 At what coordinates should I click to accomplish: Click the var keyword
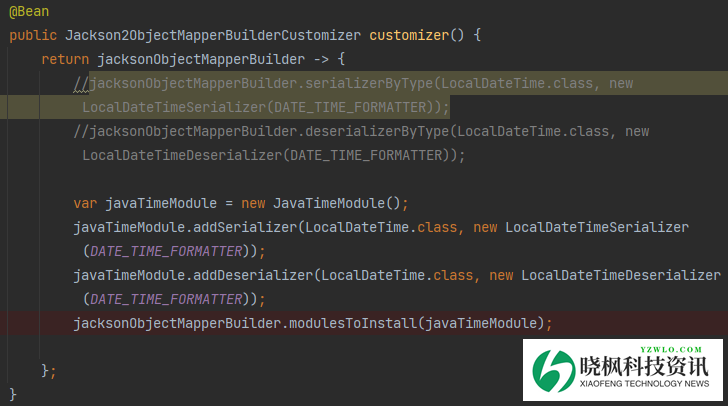pos(85,203)
